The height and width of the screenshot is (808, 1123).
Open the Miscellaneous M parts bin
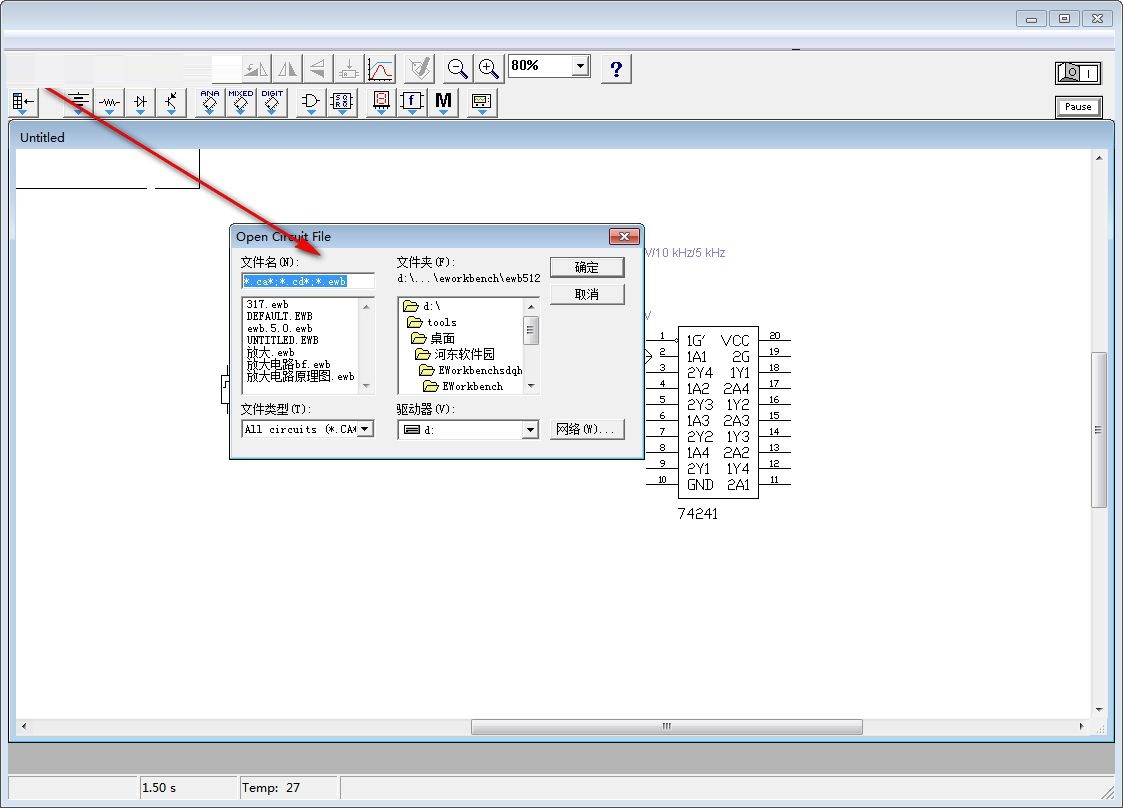tap(443, 102)
